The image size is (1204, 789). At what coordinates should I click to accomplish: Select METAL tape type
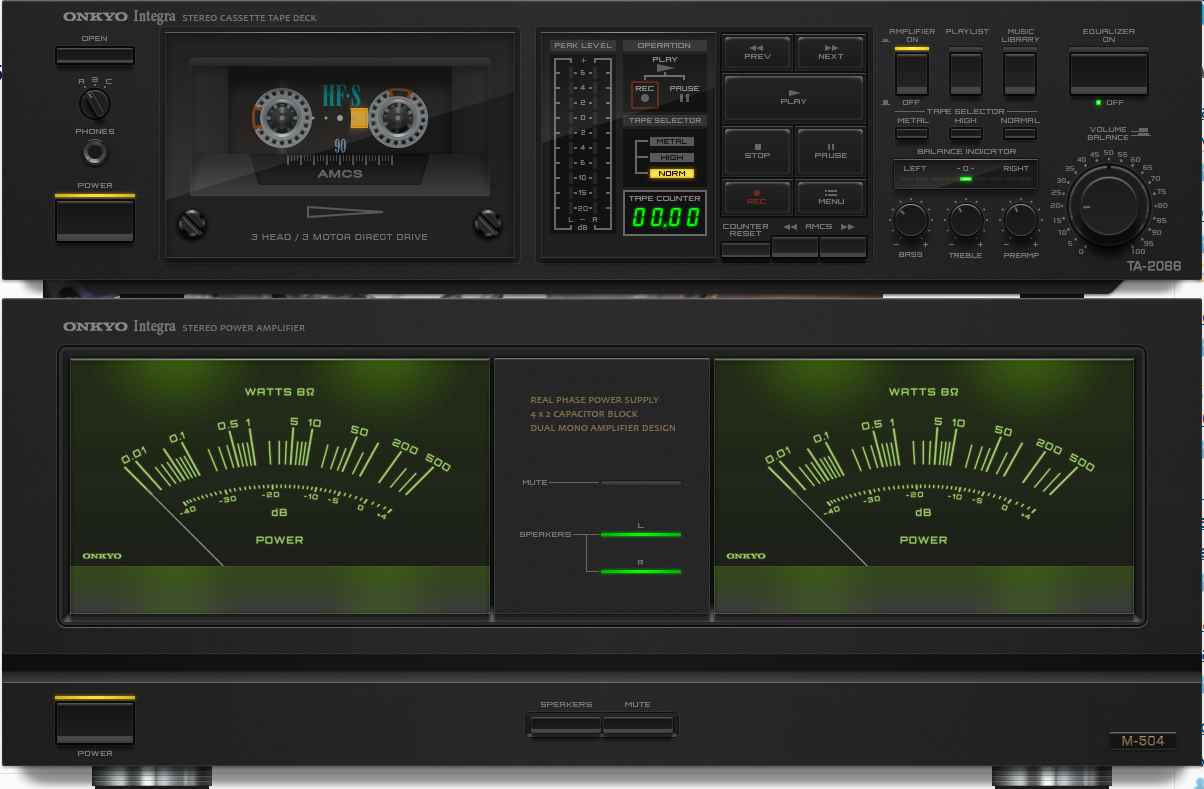point(912,133)
